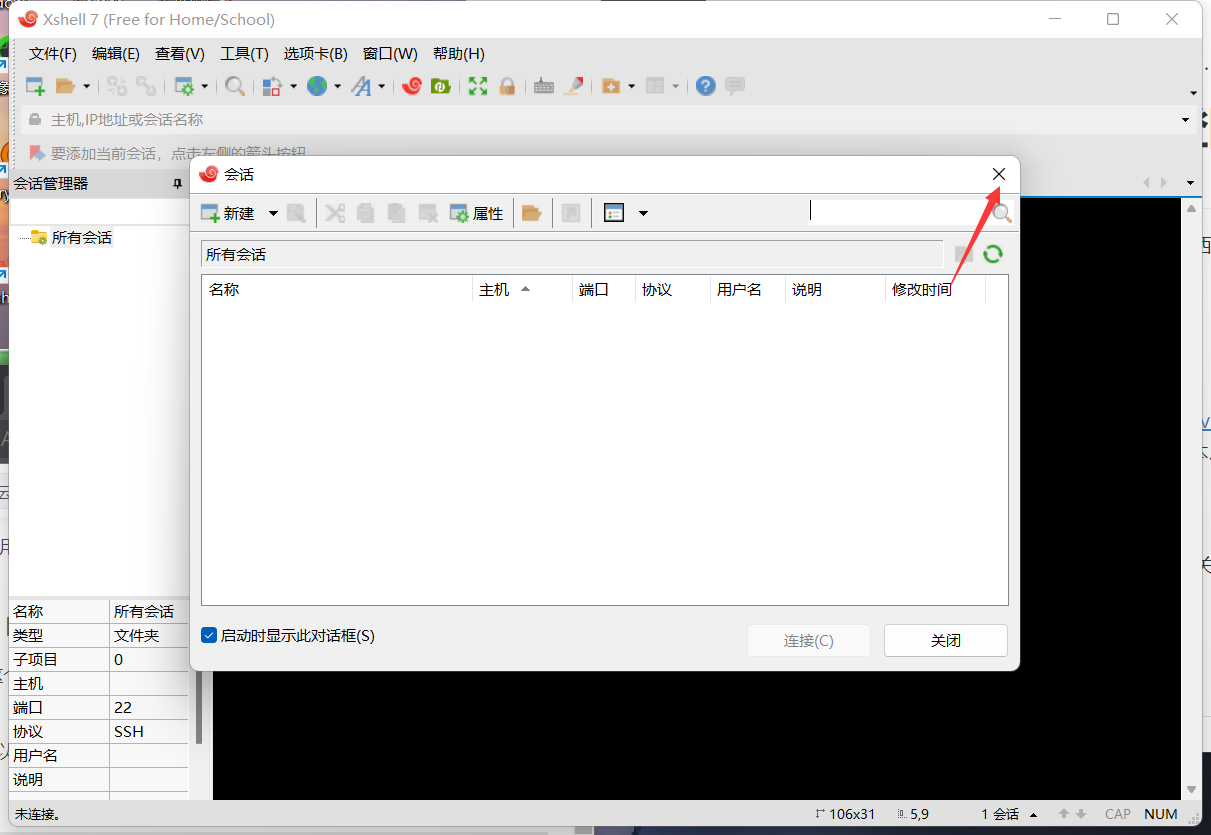Launch Xftp with the green icon
Screen dimensions: 1211x835
[x=440, y=86]
